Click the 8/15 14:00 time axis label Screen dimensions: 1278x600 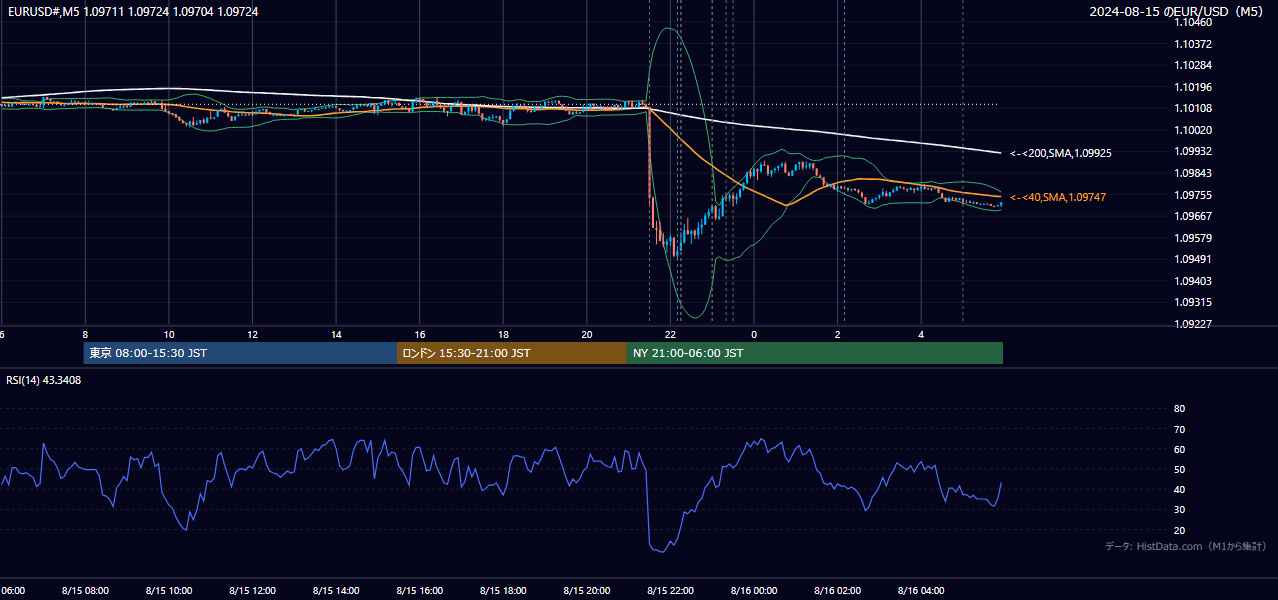coord(336,591)
